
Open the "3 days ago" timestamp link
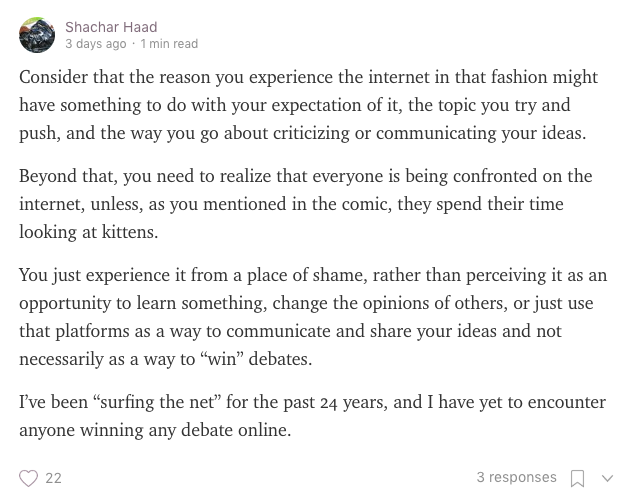[96, 44]
